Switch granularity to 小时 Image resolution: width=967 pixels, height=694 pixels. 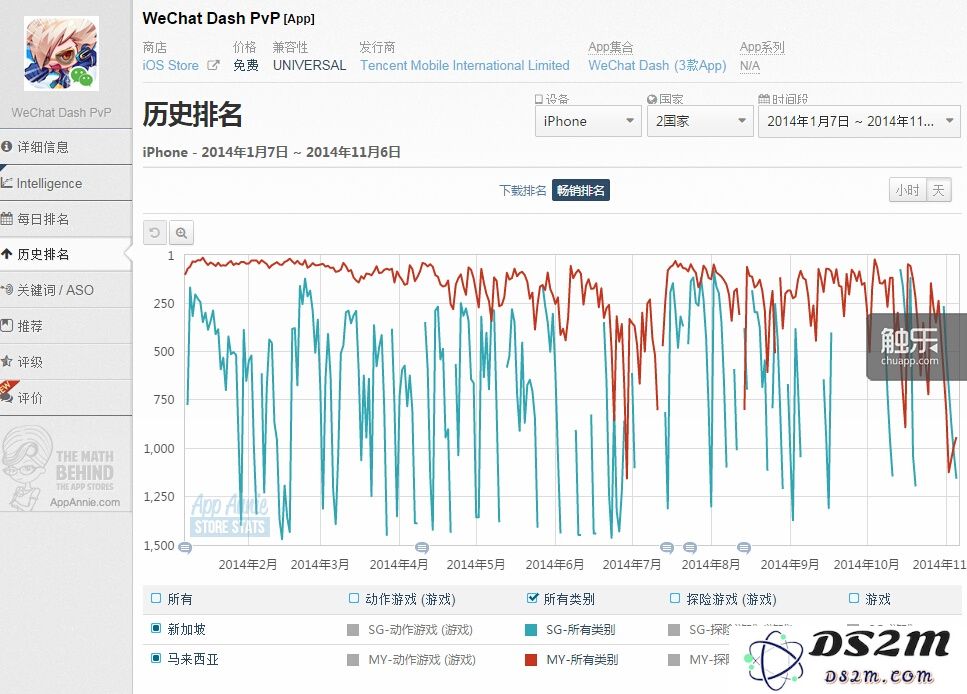(x=907, y=190)
